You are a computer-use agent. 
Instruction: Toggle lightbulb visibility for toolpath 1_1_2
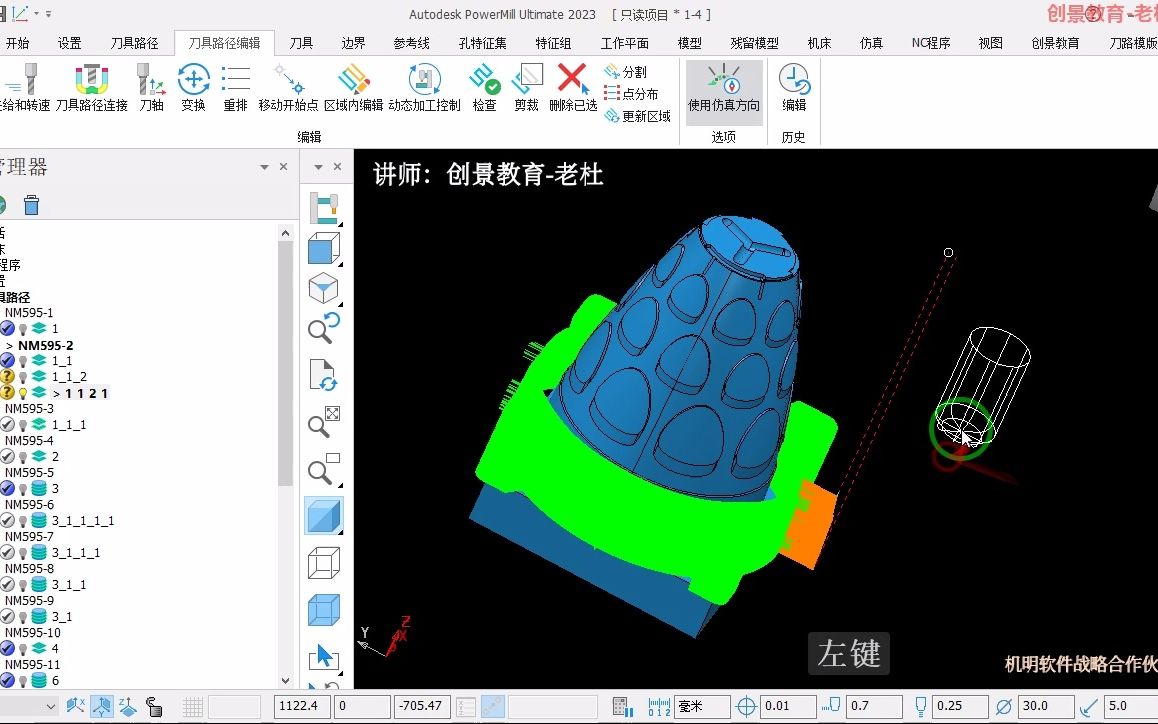pyautogui.click(x=23, y=377)
